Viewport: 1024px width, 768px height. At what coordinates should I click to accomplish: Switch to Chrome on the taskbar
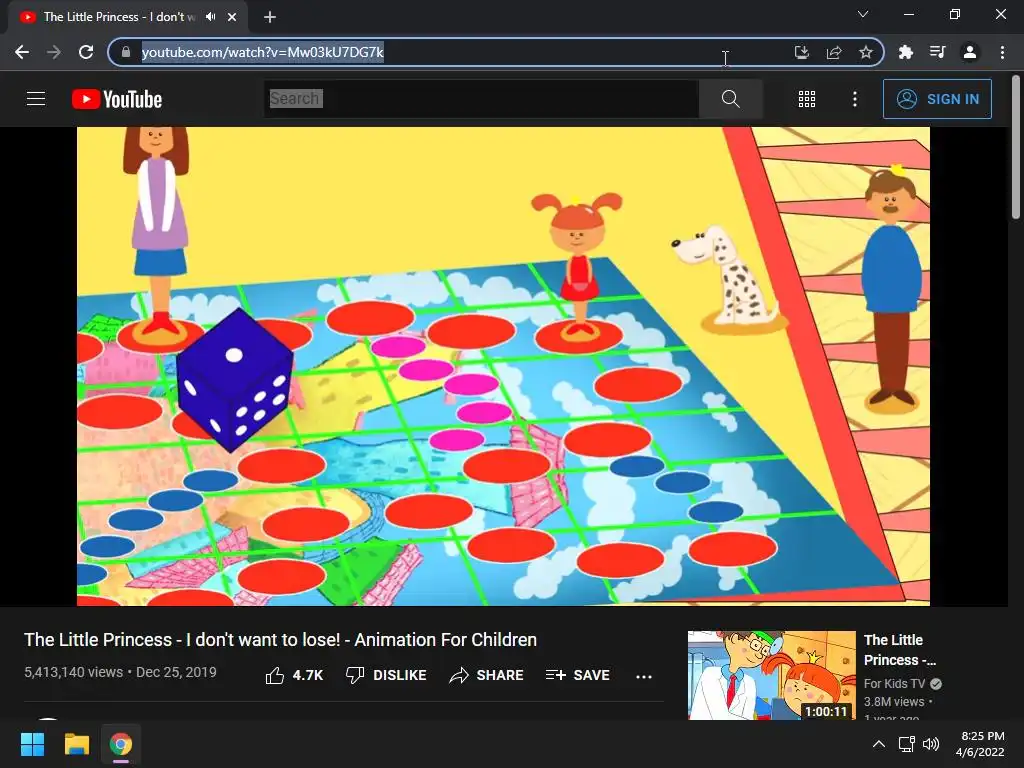(x=121, y=744)
